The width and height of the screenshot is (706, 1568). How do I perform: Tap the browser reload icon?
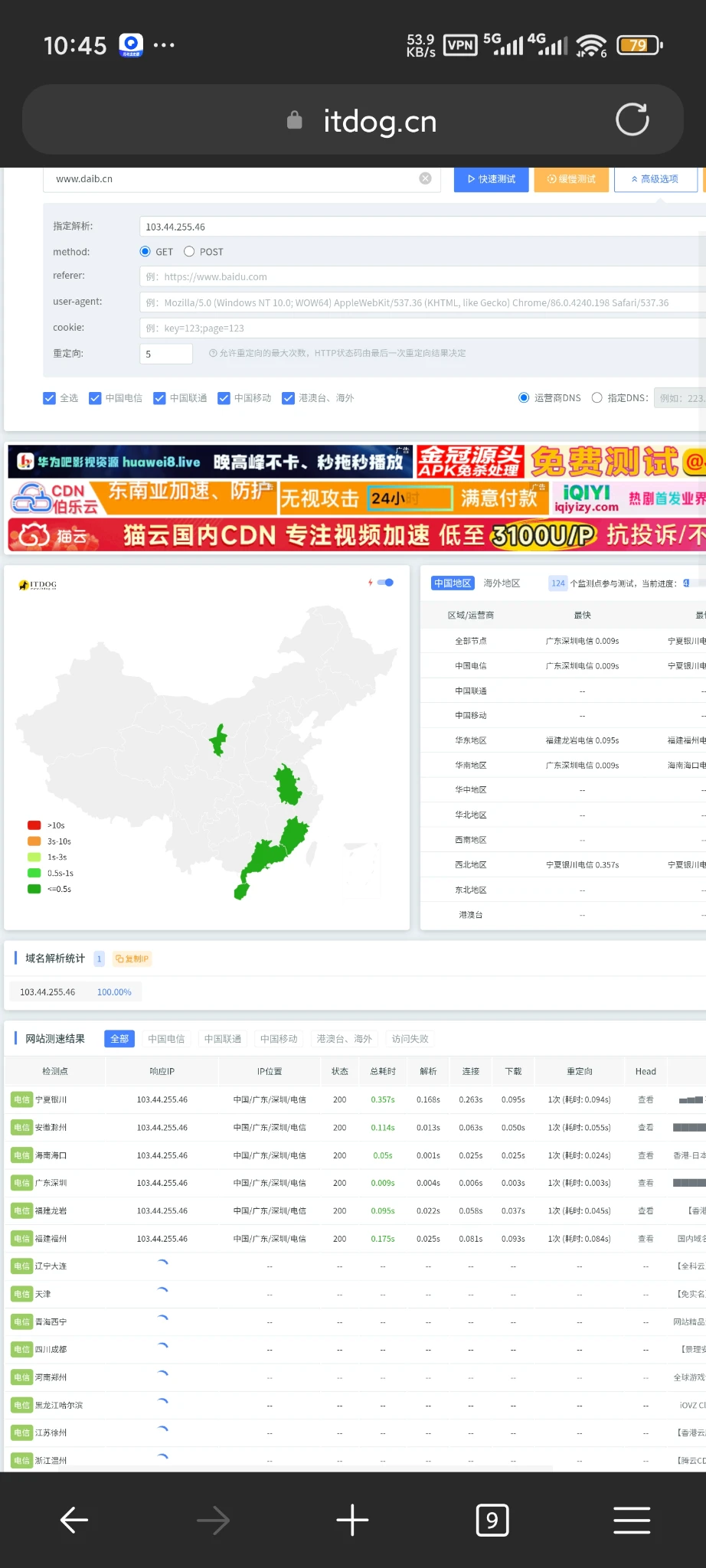tap(632, 119)
